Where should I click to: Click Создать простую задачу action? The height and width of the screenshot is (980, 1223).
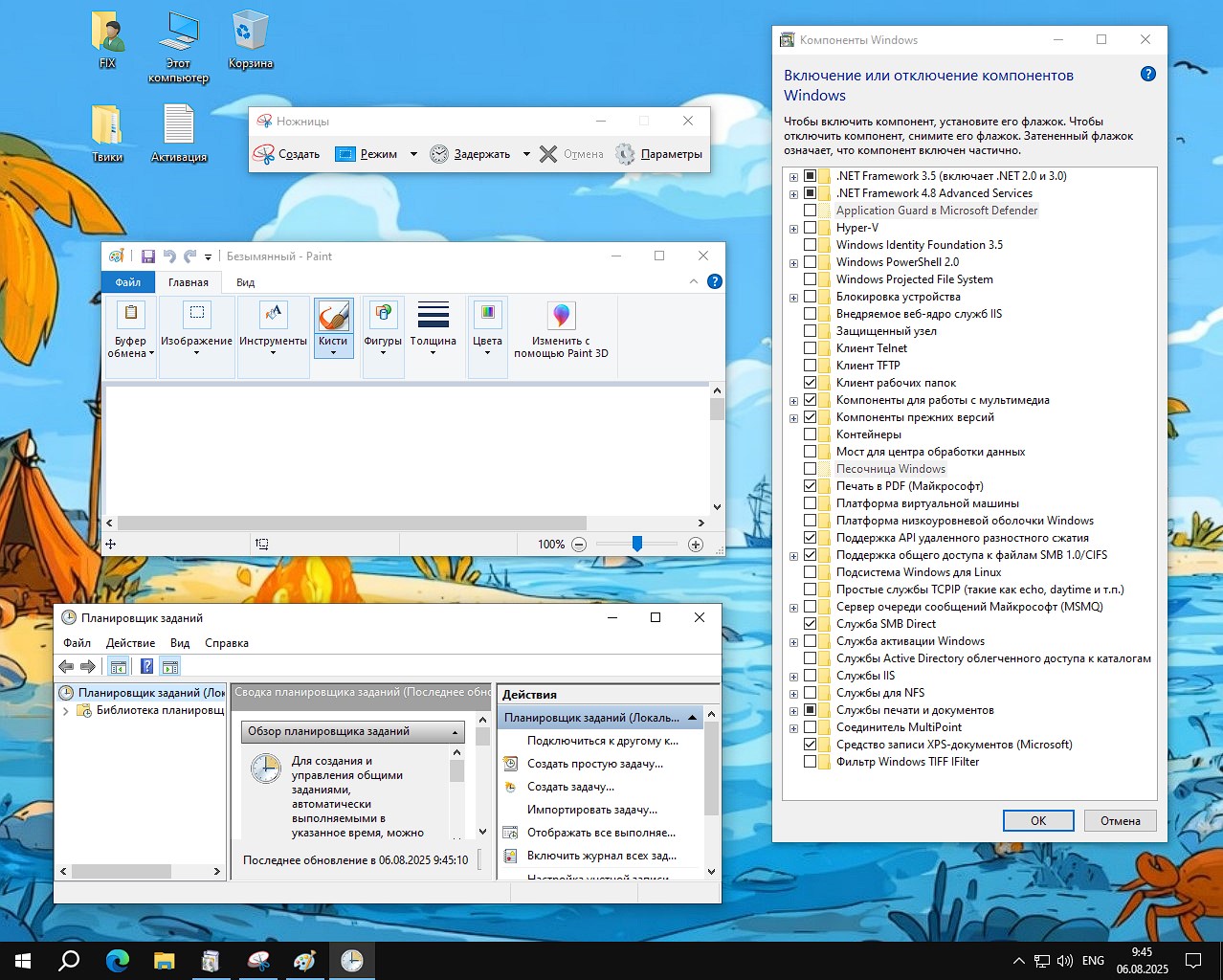[593, 764]
